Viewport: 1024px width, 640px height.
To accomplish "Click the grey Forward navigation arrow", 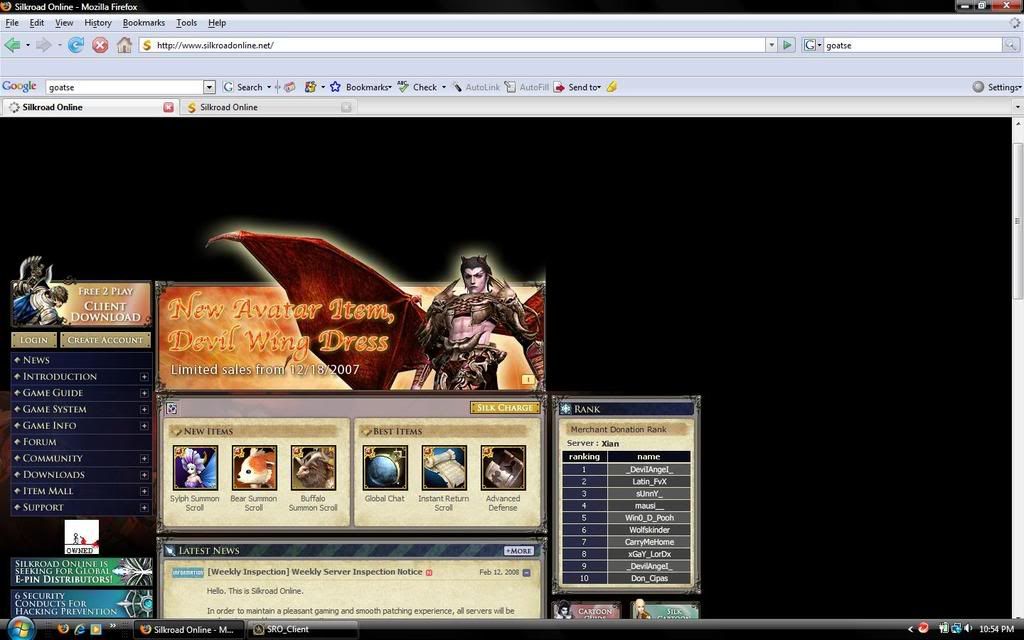I will (x=44, y=45).
